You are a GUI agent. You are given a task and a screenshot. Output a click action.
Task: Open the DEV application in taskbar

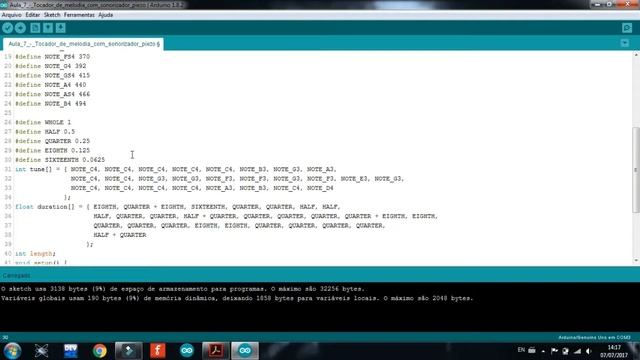point(71,351)
